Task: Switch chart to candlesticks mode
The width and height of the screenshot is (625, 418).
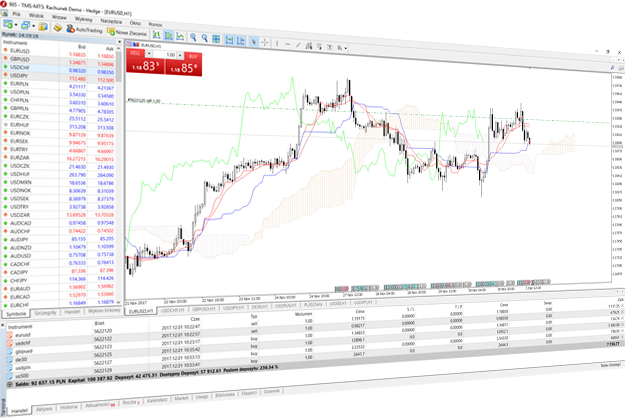Action: [x=169, y=36]
